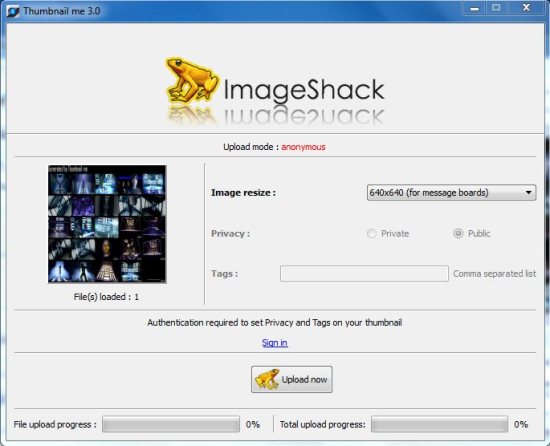Select the Public privacy radio button
This screenshot has height=446, width=550.
click(458, 233)
